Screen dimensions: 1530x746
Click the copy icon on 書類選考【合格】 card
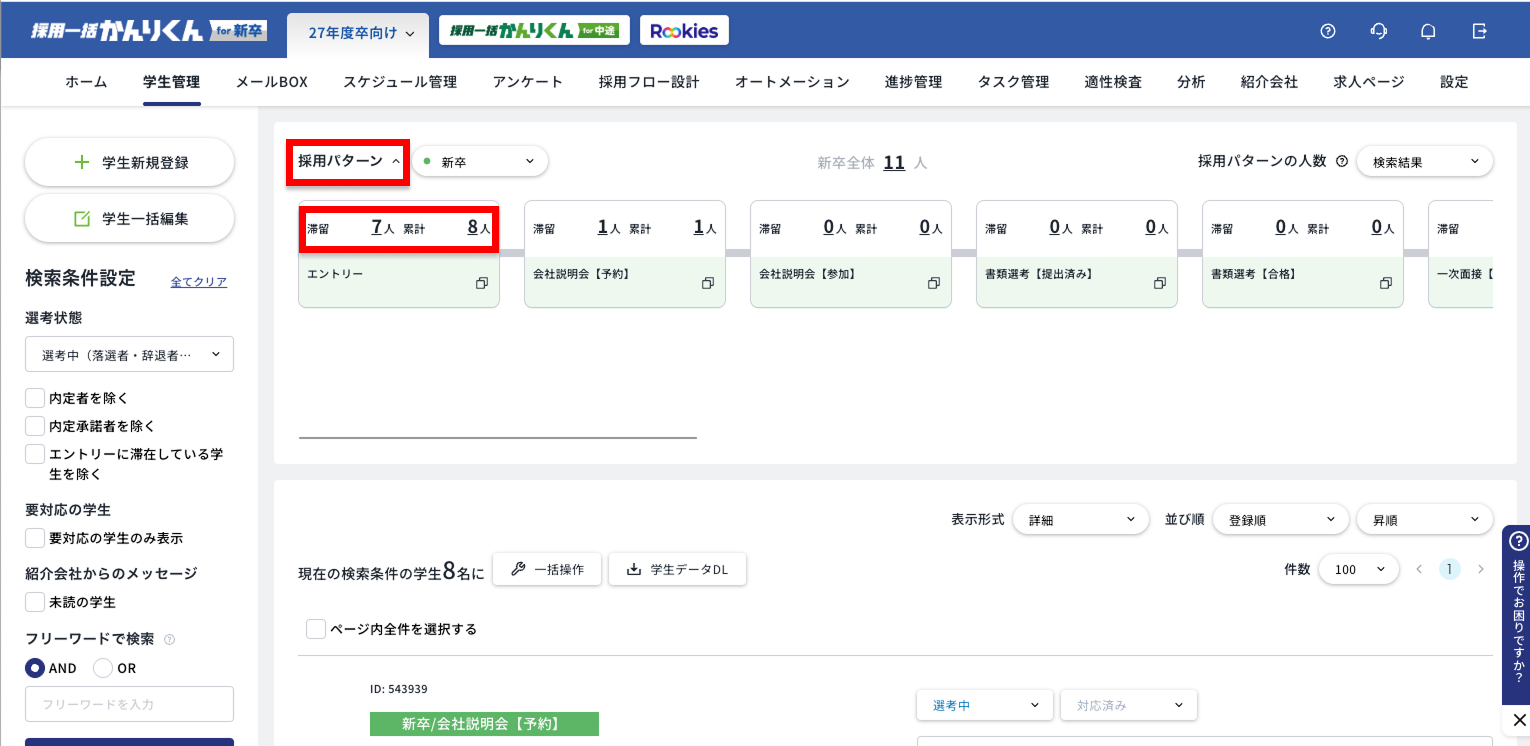coord(1386,283)
